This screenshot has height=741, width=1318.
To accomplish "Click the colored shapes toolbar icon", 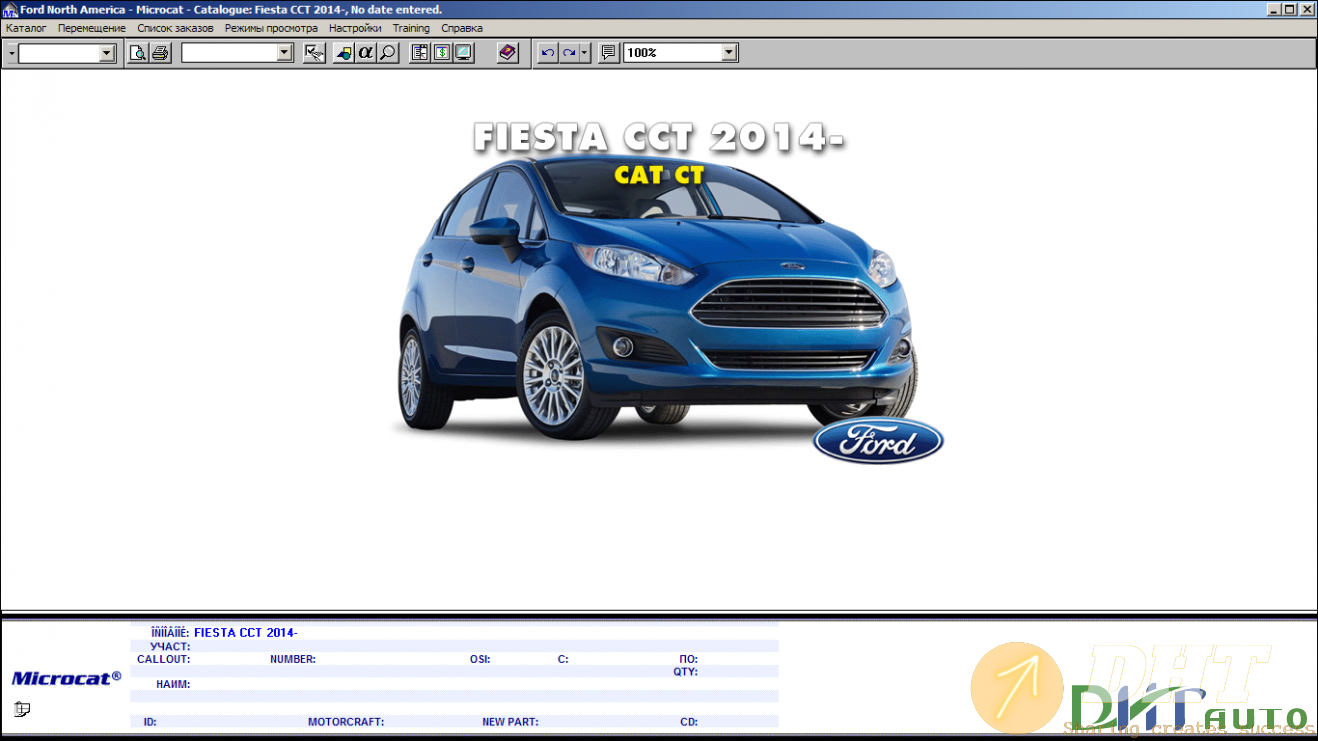I will [x=344, y=53].
